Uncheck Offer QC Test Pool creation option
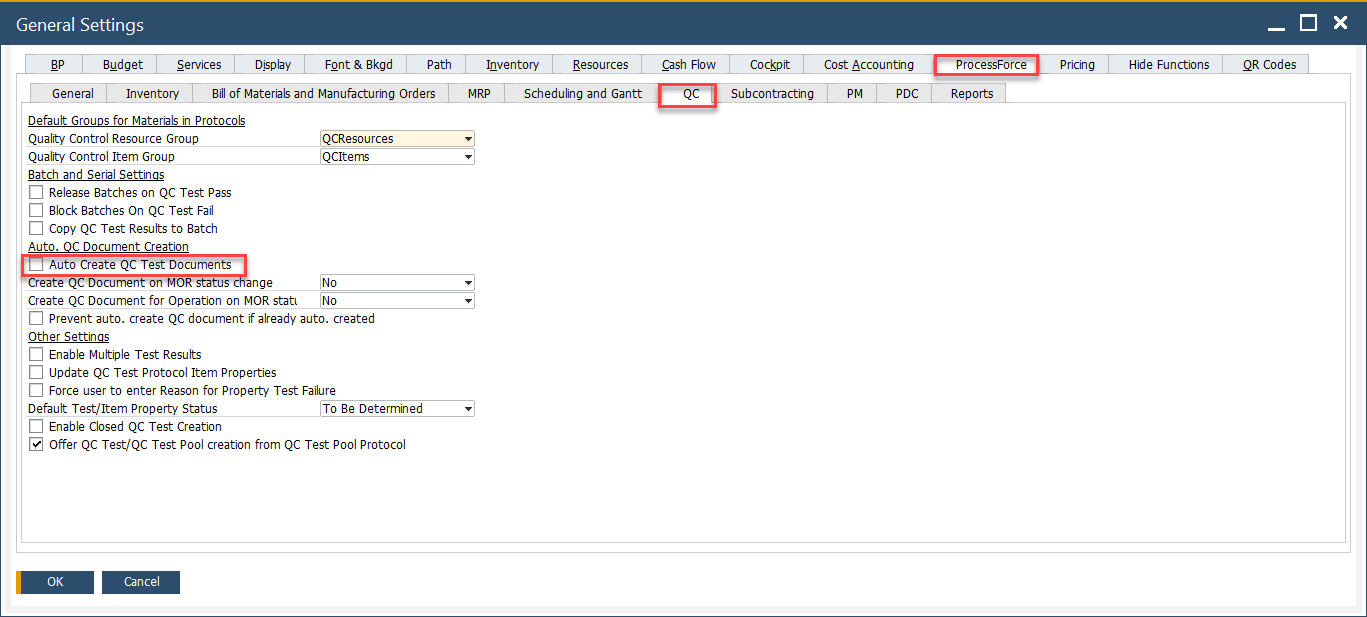The image size is (1367, 617). pos(35,444)
